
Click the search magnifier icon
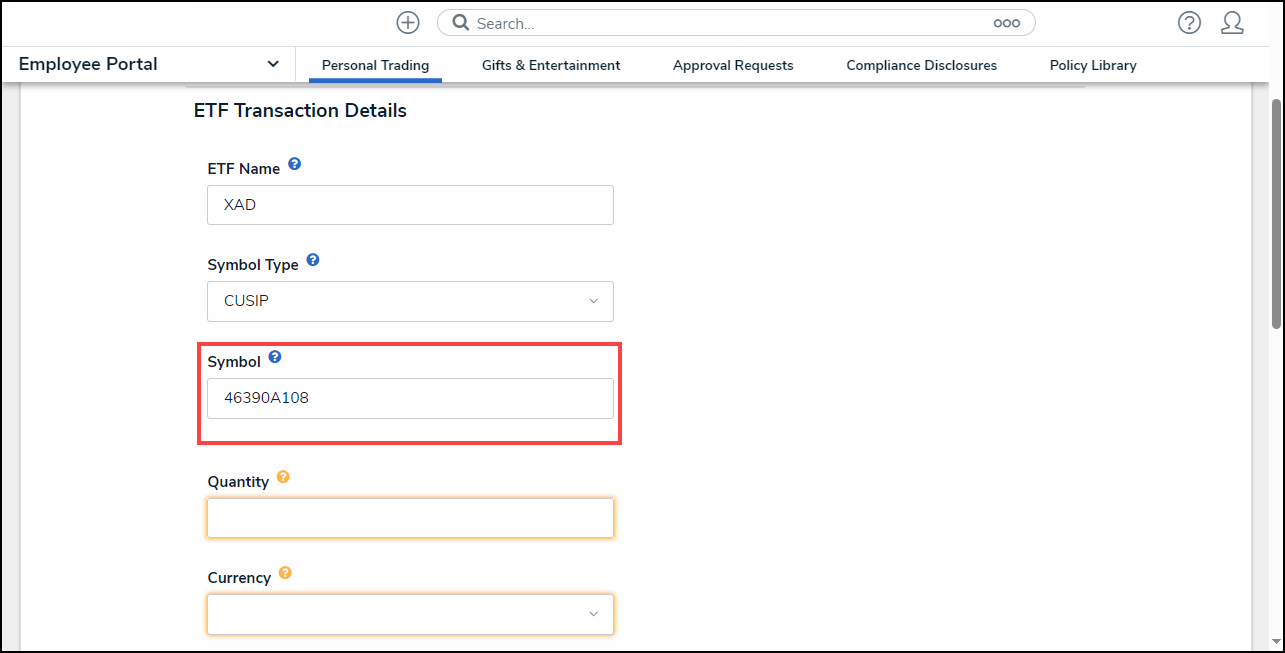pos(461,23)
